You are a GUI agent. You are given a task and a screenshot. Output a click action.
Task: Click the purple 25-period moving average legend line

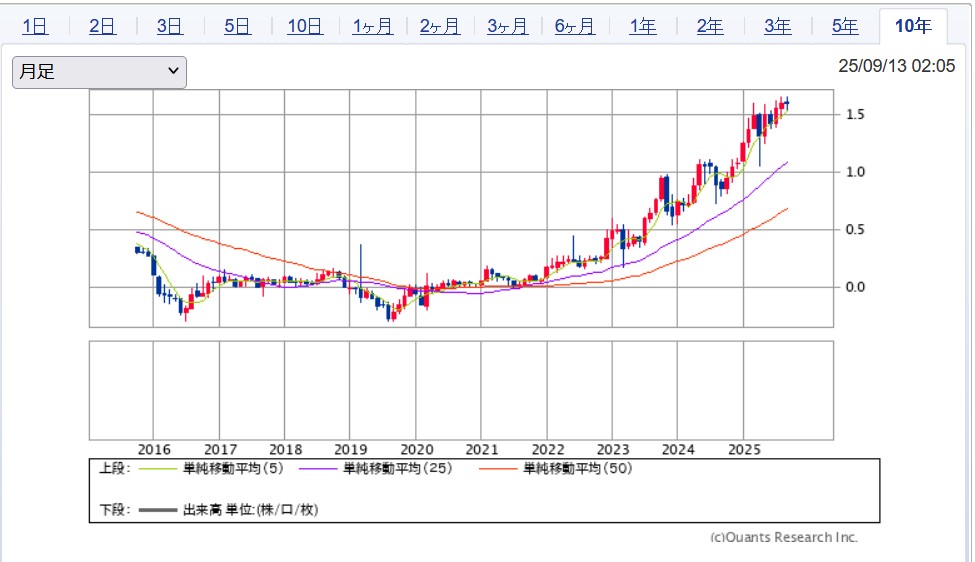(317, 469)
